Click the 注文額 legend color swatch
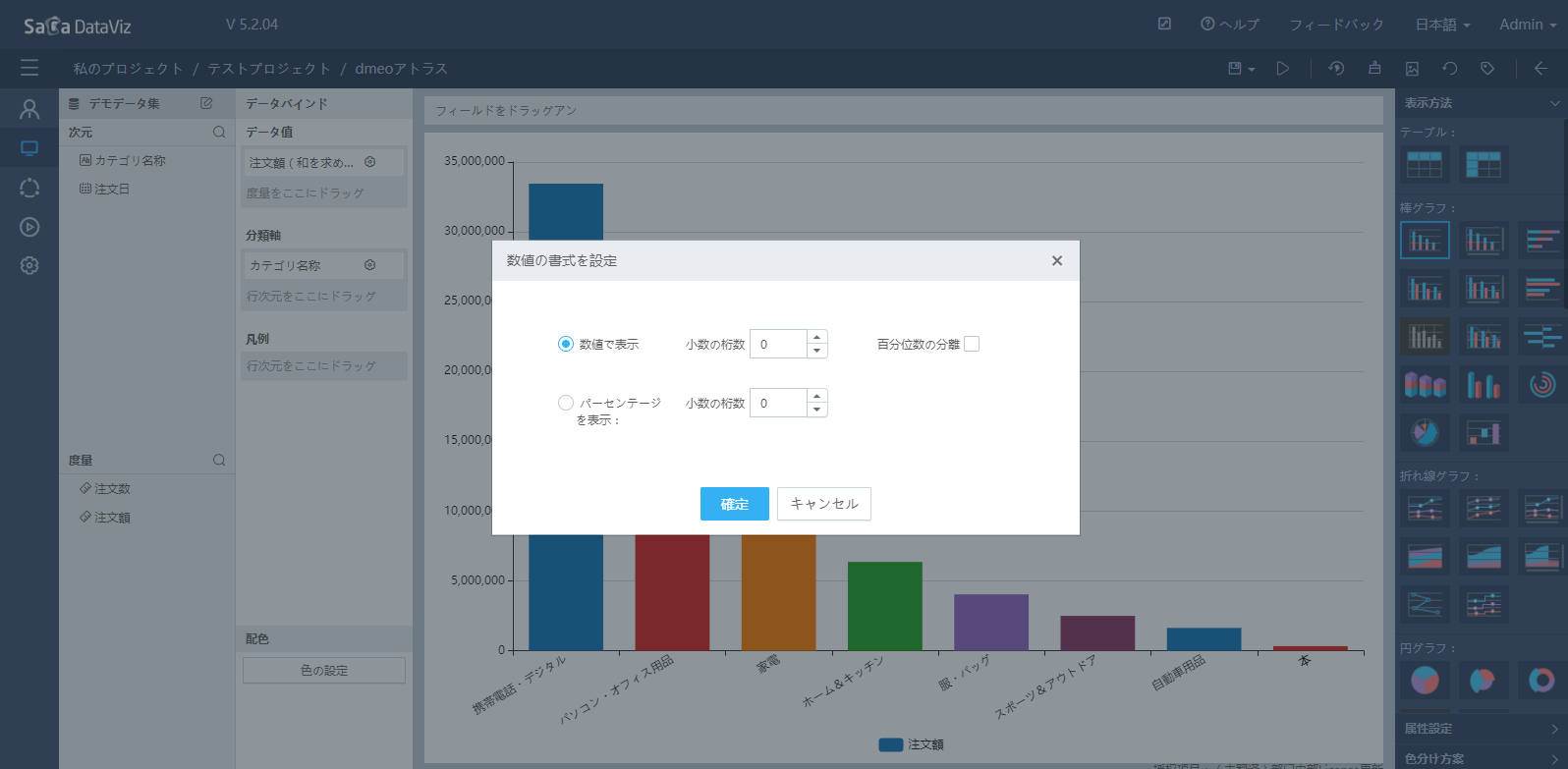This screenshot has width=1568, height=769. coord(890,744)
